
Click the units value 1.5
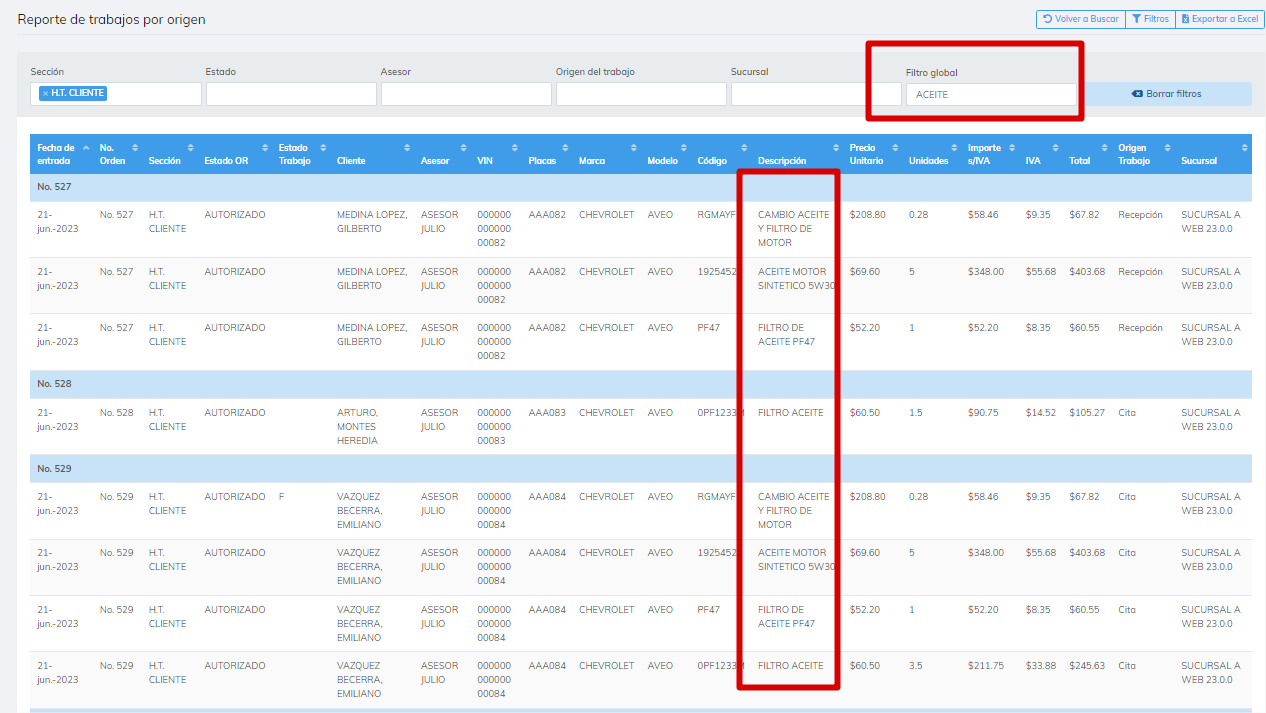(916, 412)
